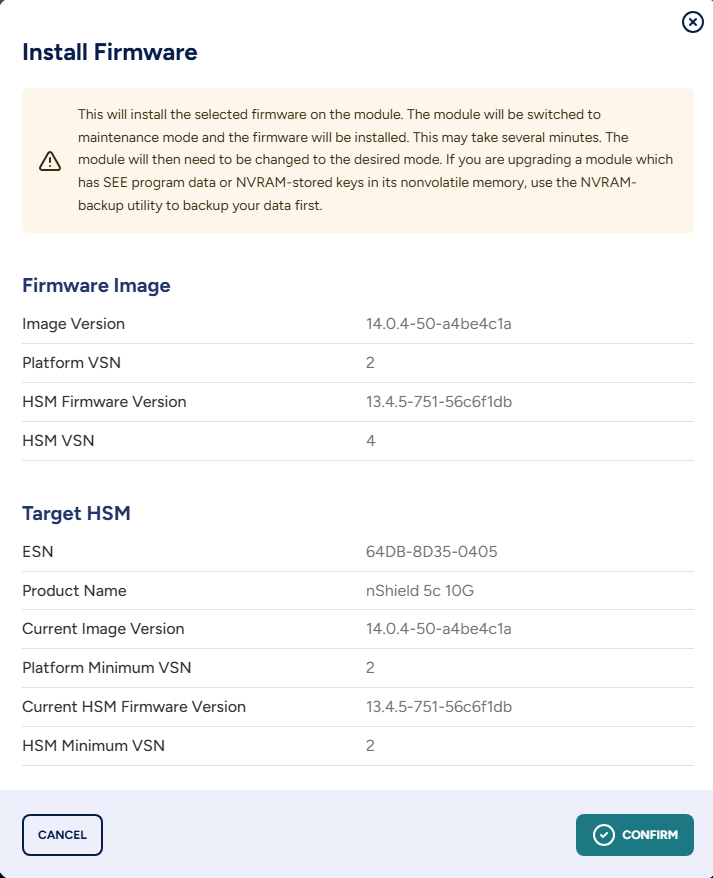Click the nShield 5c 10G product name

[420, 590]
